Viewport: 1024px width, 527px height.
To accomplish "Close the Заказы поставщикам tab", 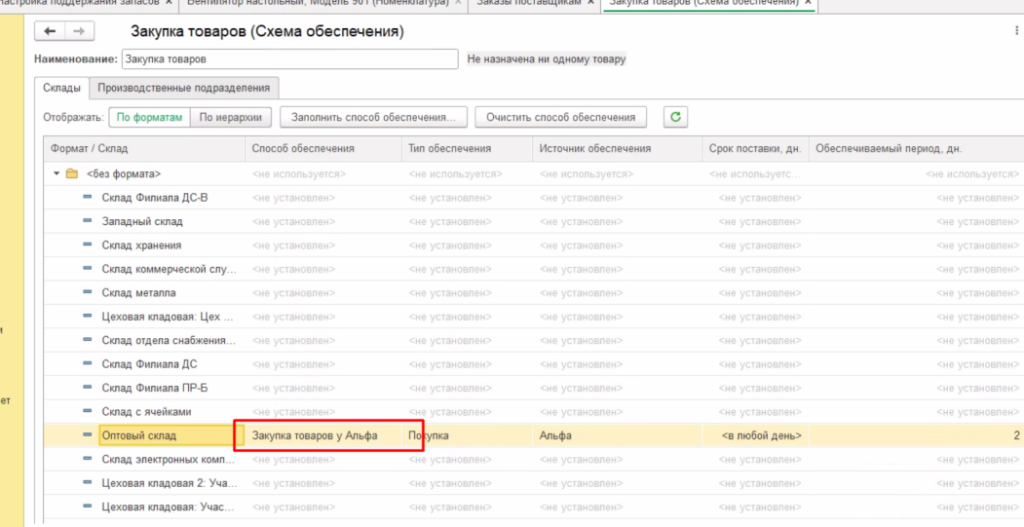I will click(x=589, y=3).
